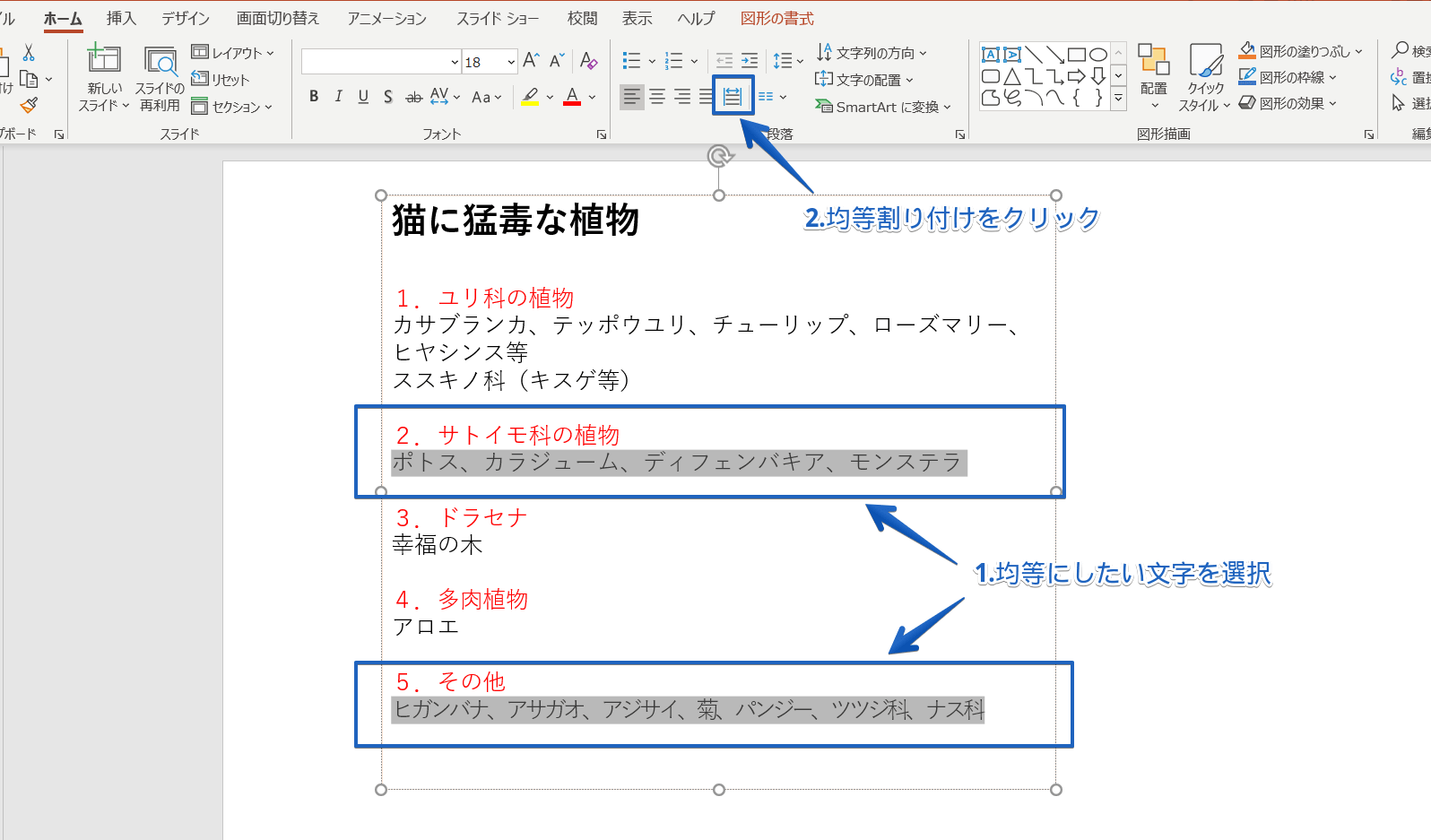Image resolution: width=1431 pixels, height=840 pixels.
Task: Select the text box shape in gallery
Action: click(x=991, y=55)
